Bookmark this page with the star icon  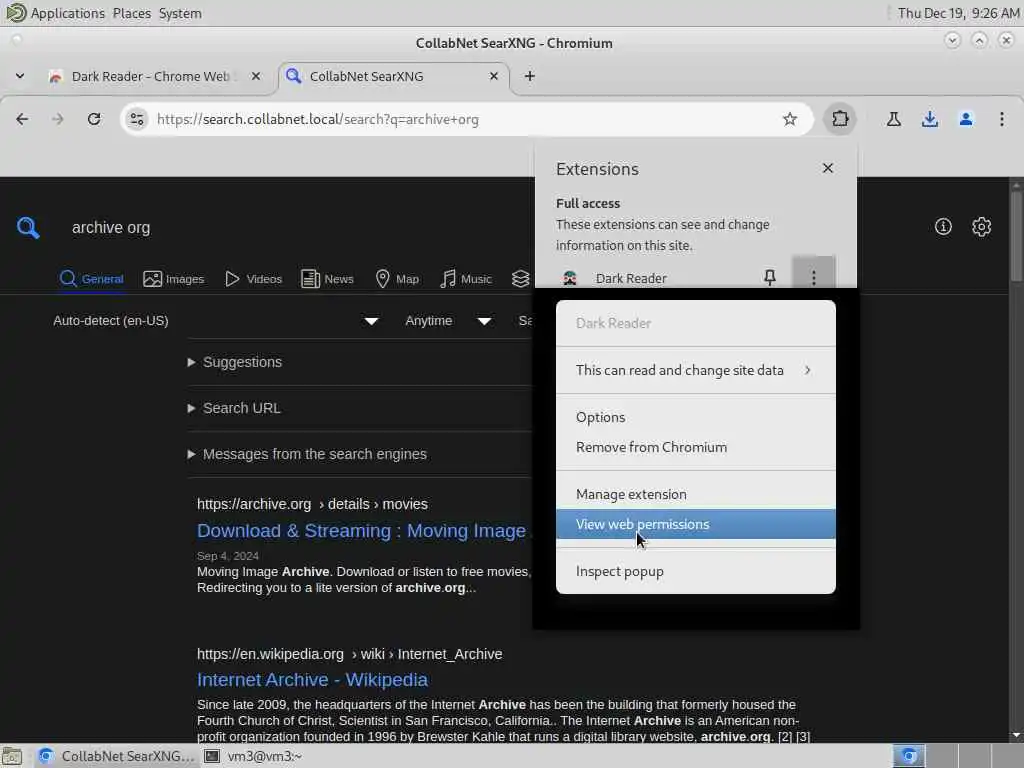coord(790,119)
